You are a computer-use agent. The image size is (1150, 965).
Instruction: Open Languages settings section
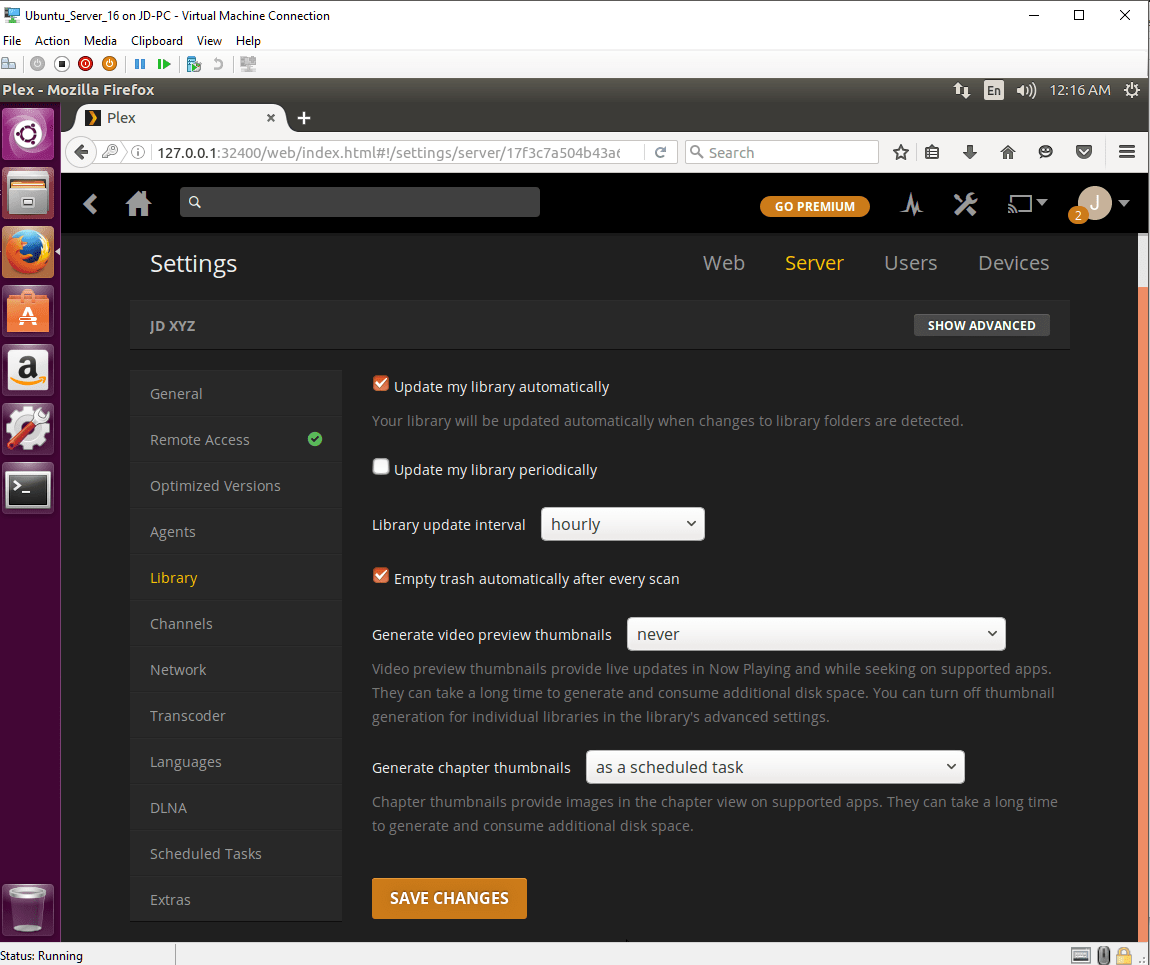coord(235,762)
